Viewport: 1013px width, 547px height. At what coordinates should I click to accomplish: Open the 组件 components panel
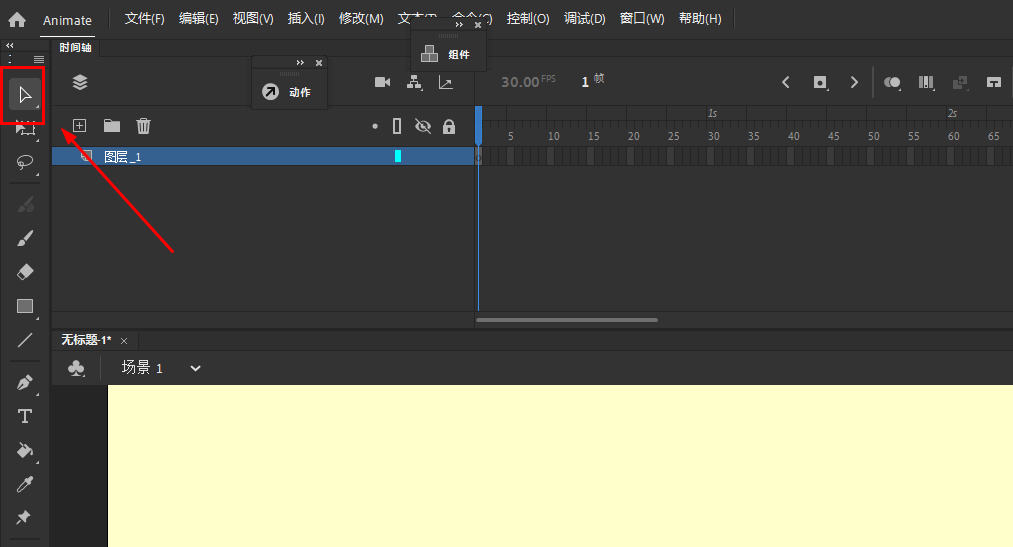[x=448, y=54]
